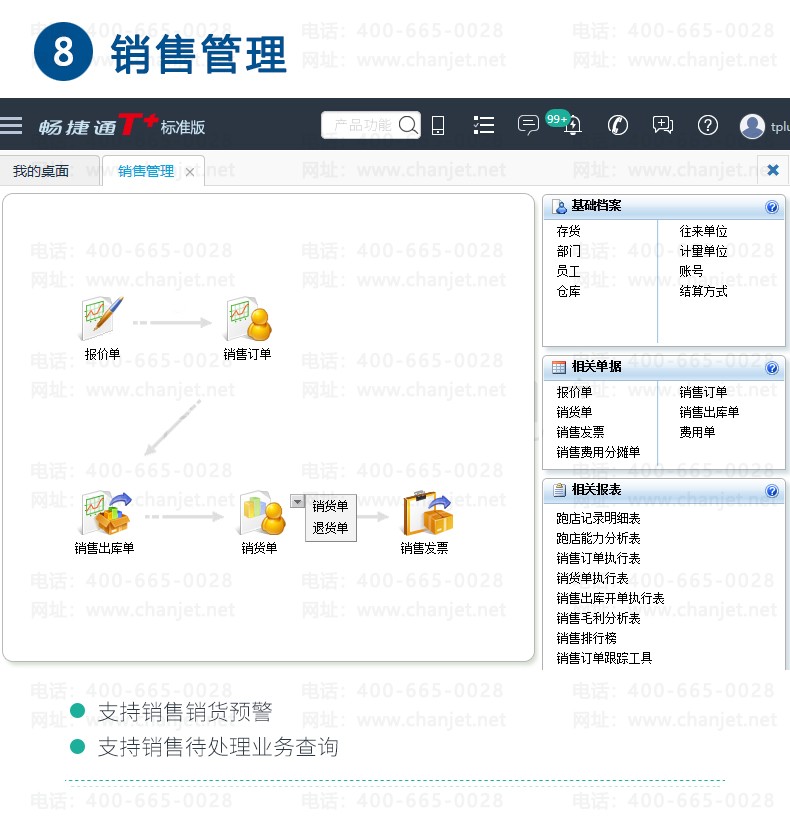Click the telephone support icon
The image size is (790, 820).
(617, 125)
